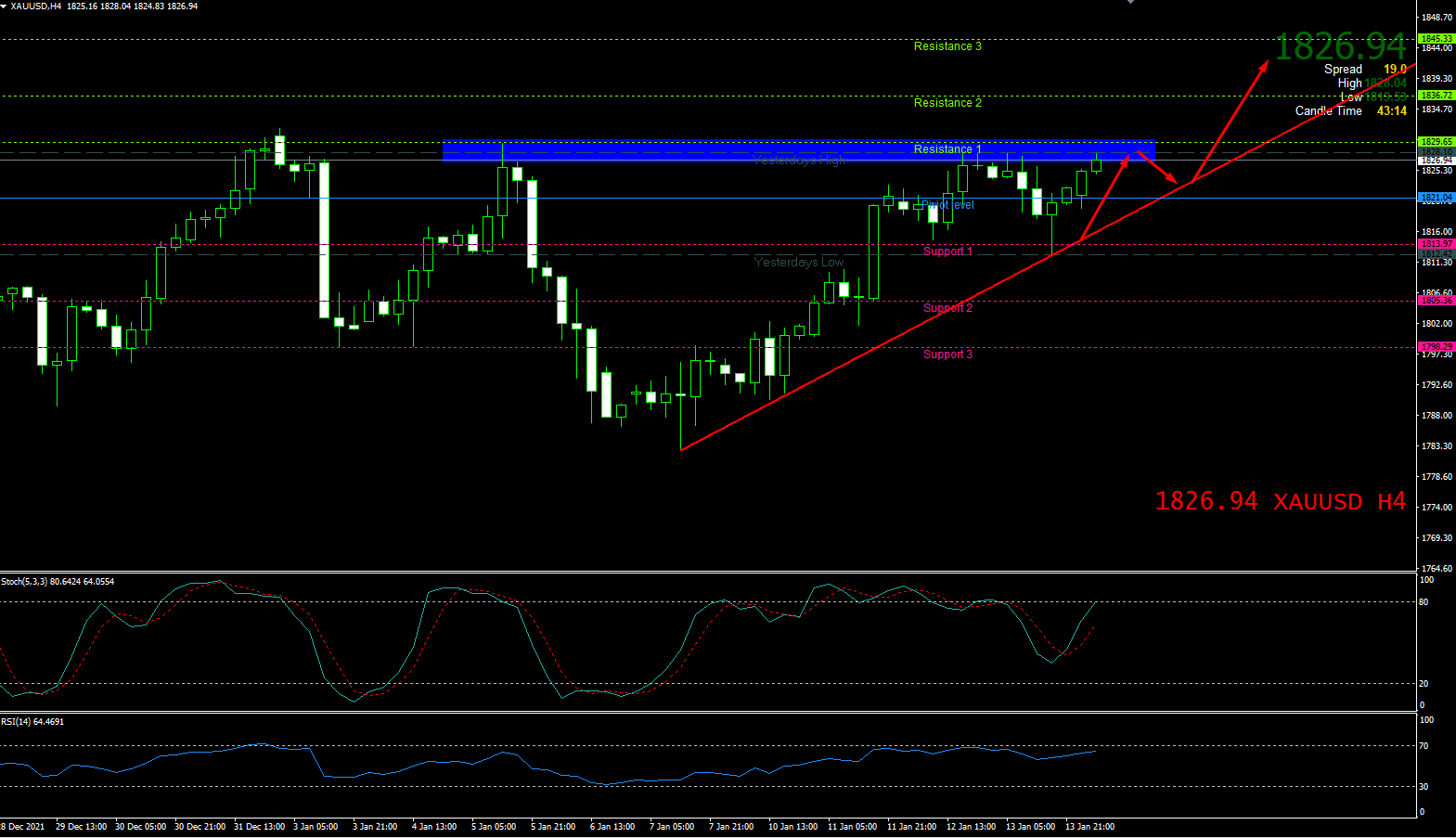
Task: Click the green 1836.72 price tag on axis
Action: point(1437,96)
